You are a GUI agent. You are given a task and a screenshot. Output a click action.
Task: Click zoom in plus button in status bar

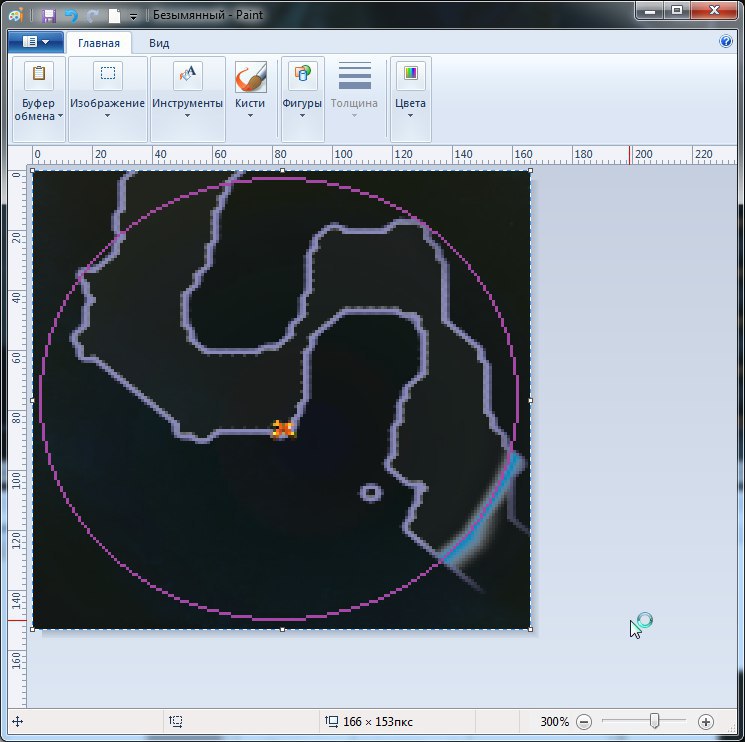[706, 722]
